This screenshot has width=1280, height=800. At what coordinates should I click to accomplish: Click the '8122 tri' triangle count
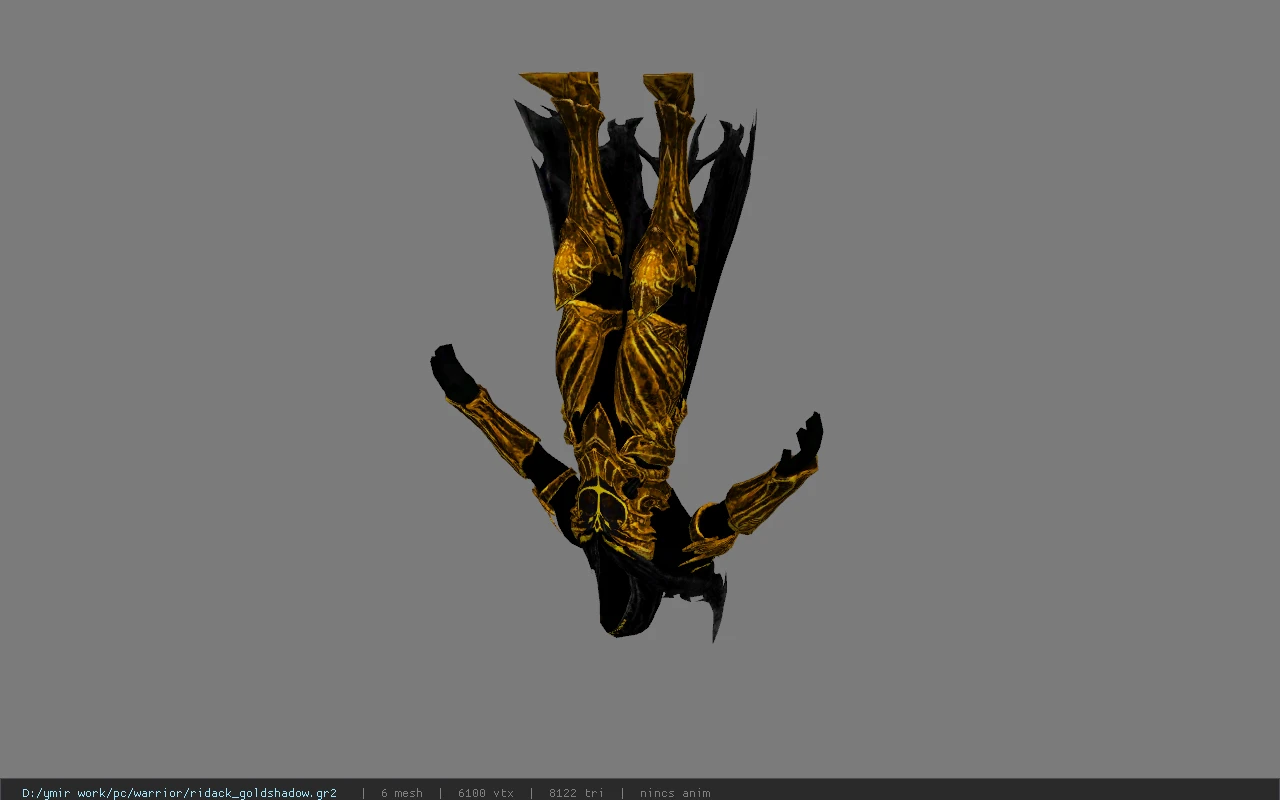tap(576, 793)
